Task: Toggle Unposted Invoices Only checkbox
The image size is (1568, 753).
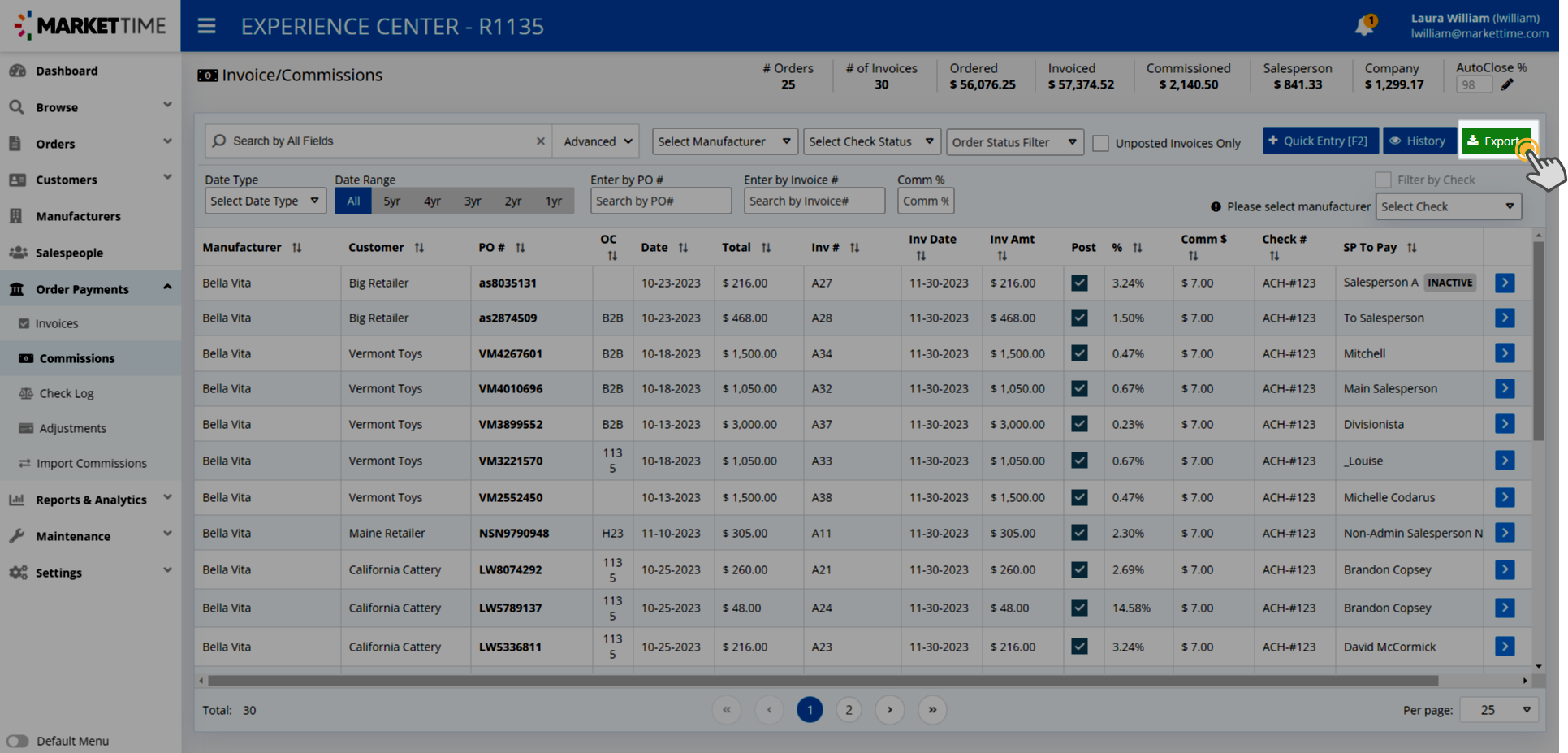Action: (x=1100, y=143)
